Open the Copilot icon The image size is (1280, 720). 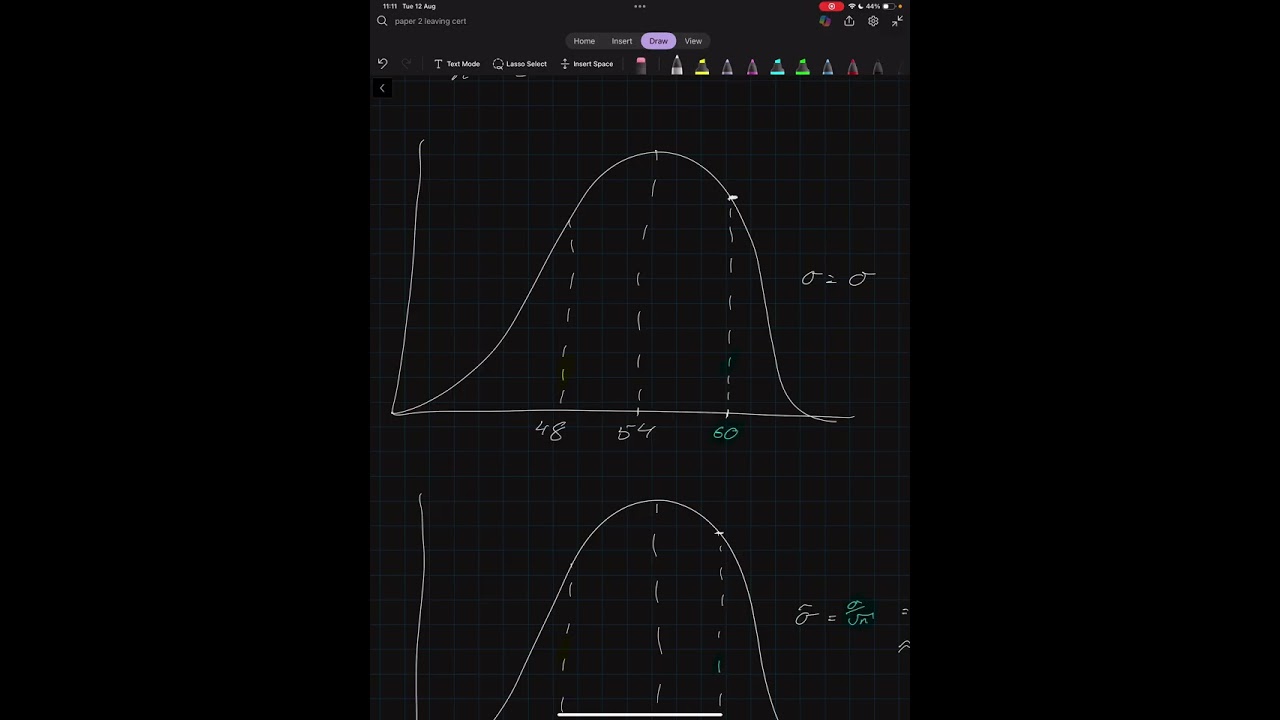click(825, 21)
